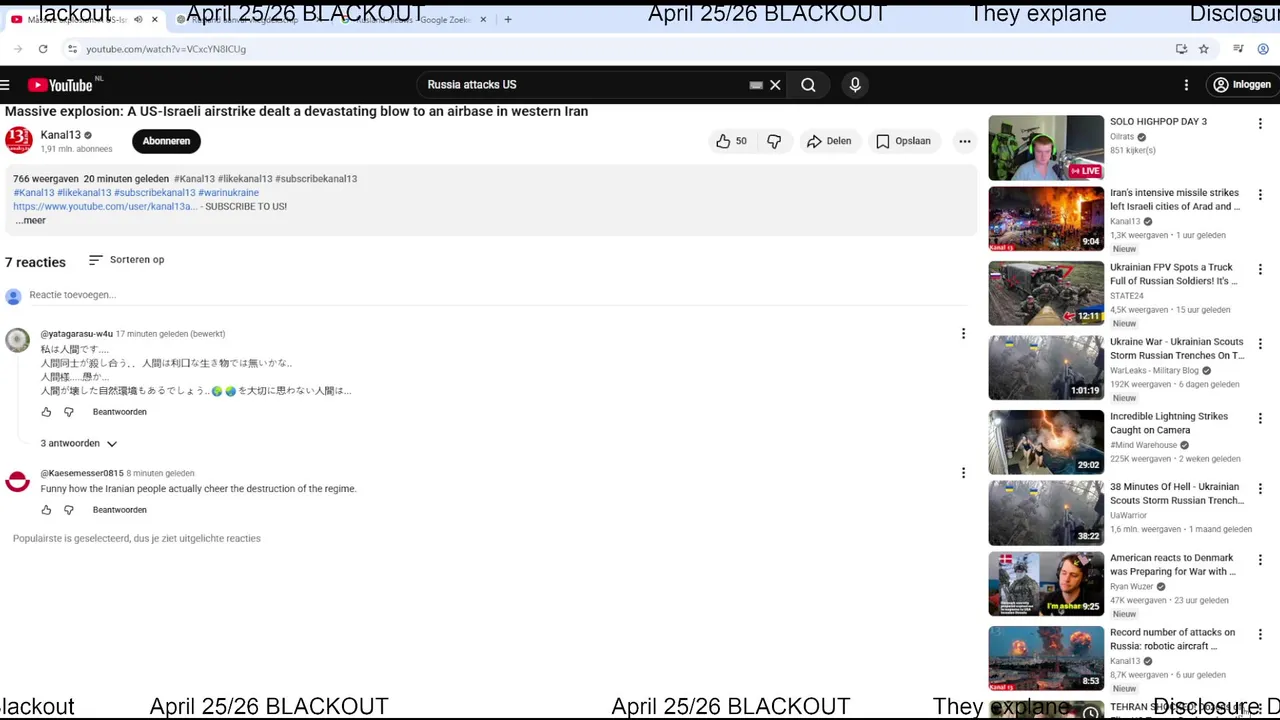Screen dimensions: 1280x720
Task: Subscribe using the Abonneren button
Action: click(x=166, y=141)
